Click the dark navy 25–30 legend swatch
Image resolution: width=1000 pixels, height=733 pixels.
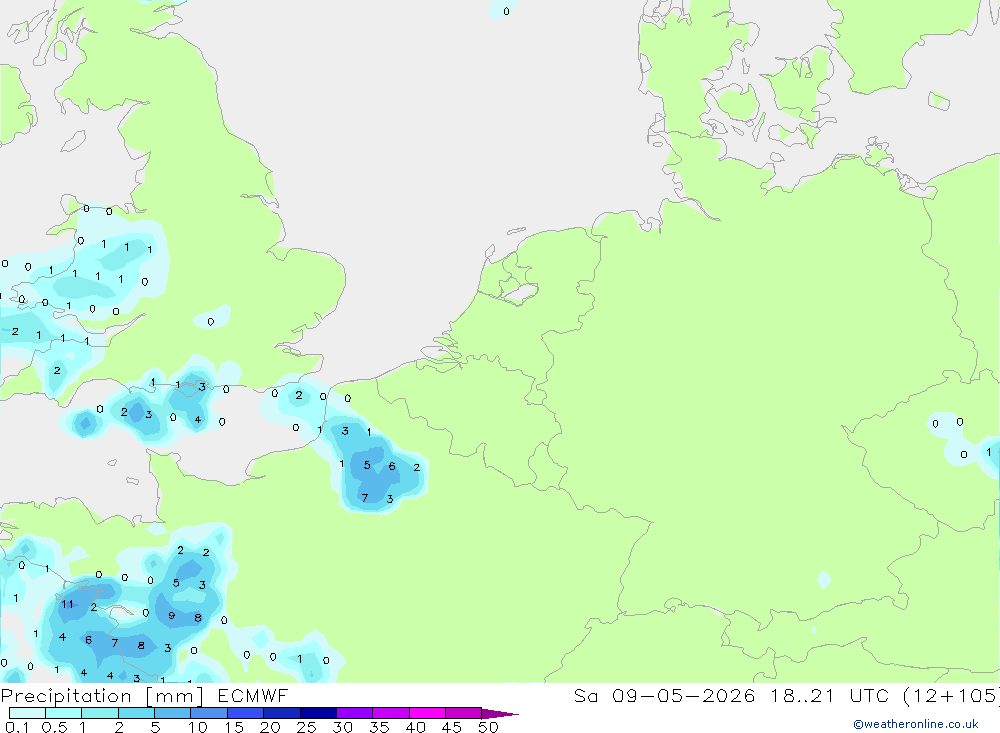[x=318, y=713]
